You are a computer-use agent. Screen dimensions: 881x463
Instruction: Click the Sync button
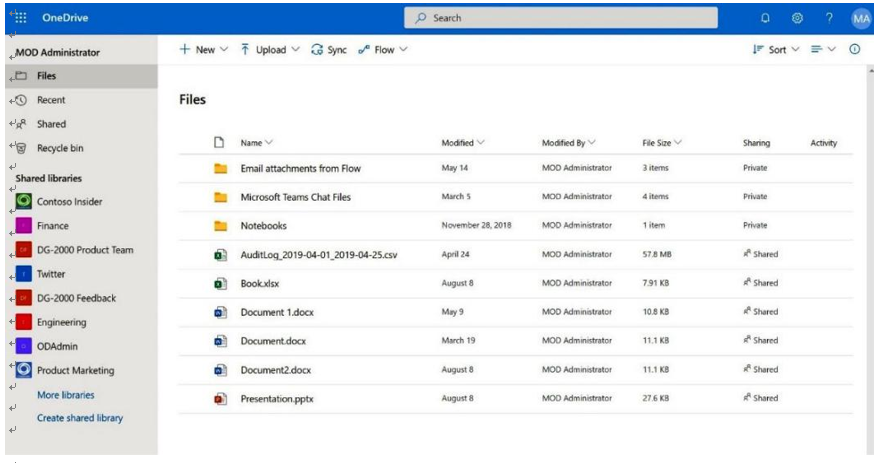[329, 49]
